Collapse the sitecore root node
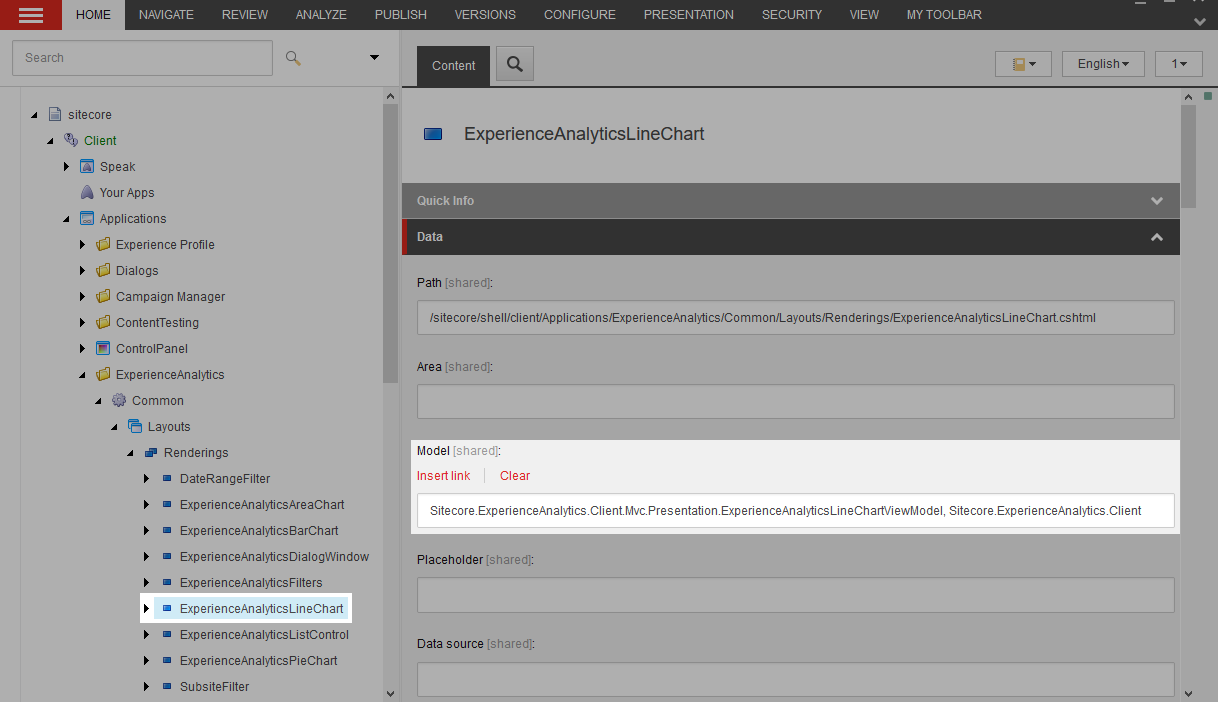This screenshot has width=1218, height=702. point(34,115)
